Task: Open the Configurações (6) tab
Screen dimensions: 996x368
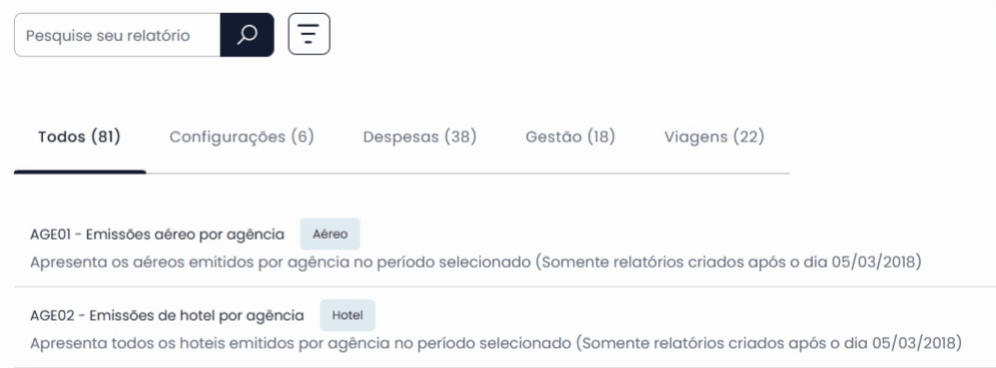Action: (242, 137)
